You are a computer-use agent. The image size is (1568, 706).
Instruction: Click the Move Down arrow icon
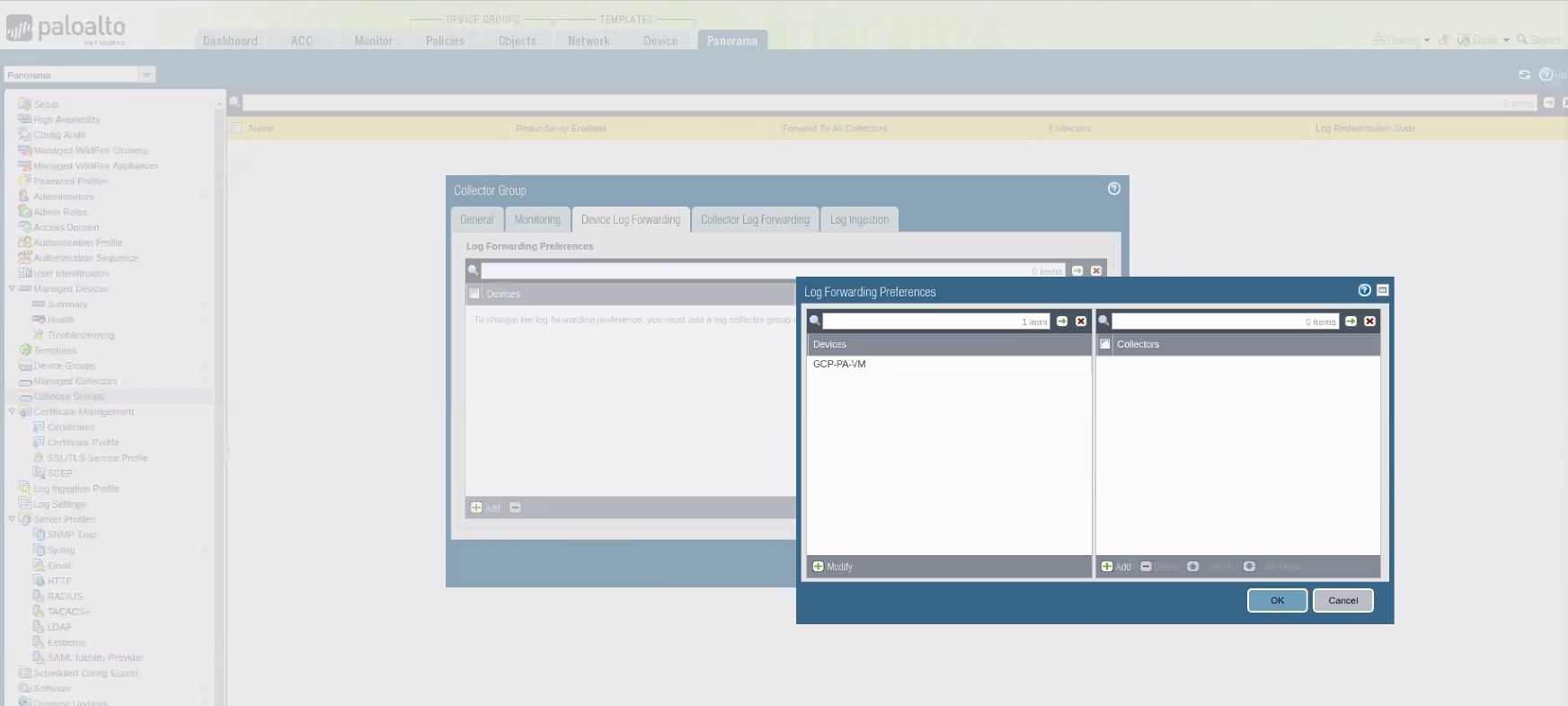[x=1249, y=567]
